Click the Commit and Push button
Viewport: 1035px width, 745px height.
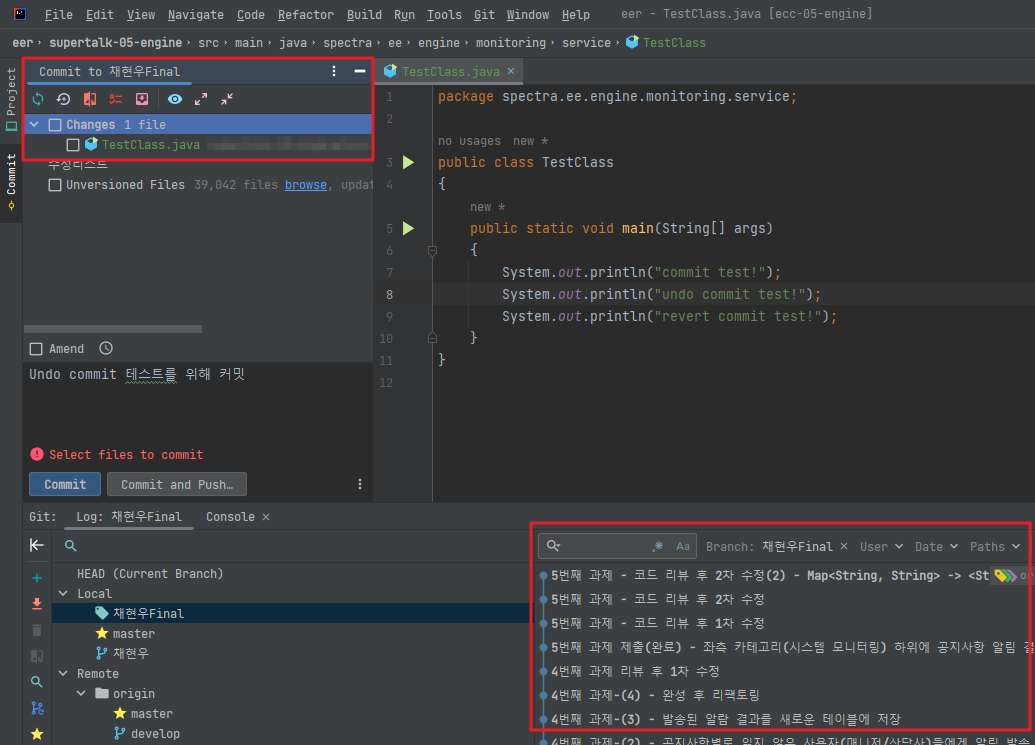(176, 483)
